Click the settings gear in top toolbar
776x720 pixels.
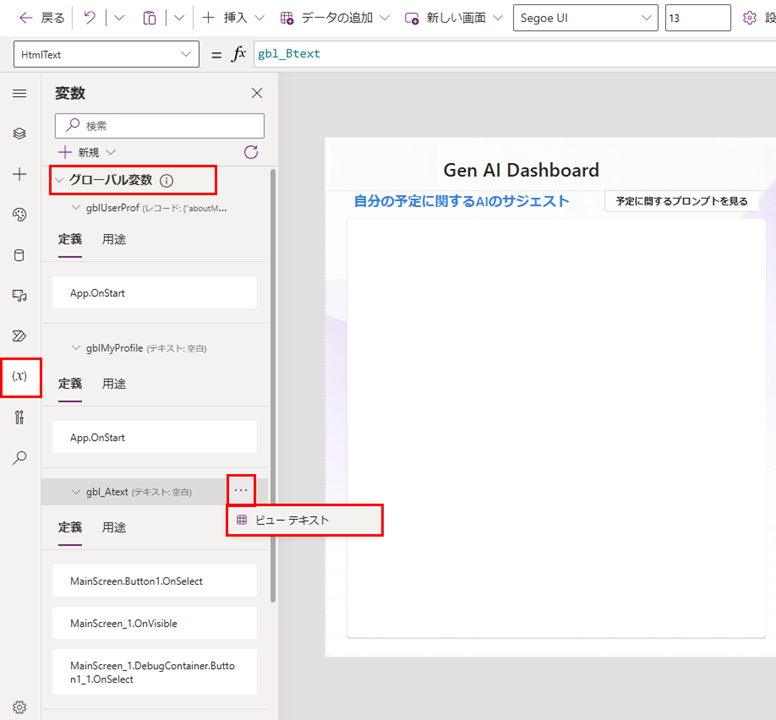tap(750, 18)
